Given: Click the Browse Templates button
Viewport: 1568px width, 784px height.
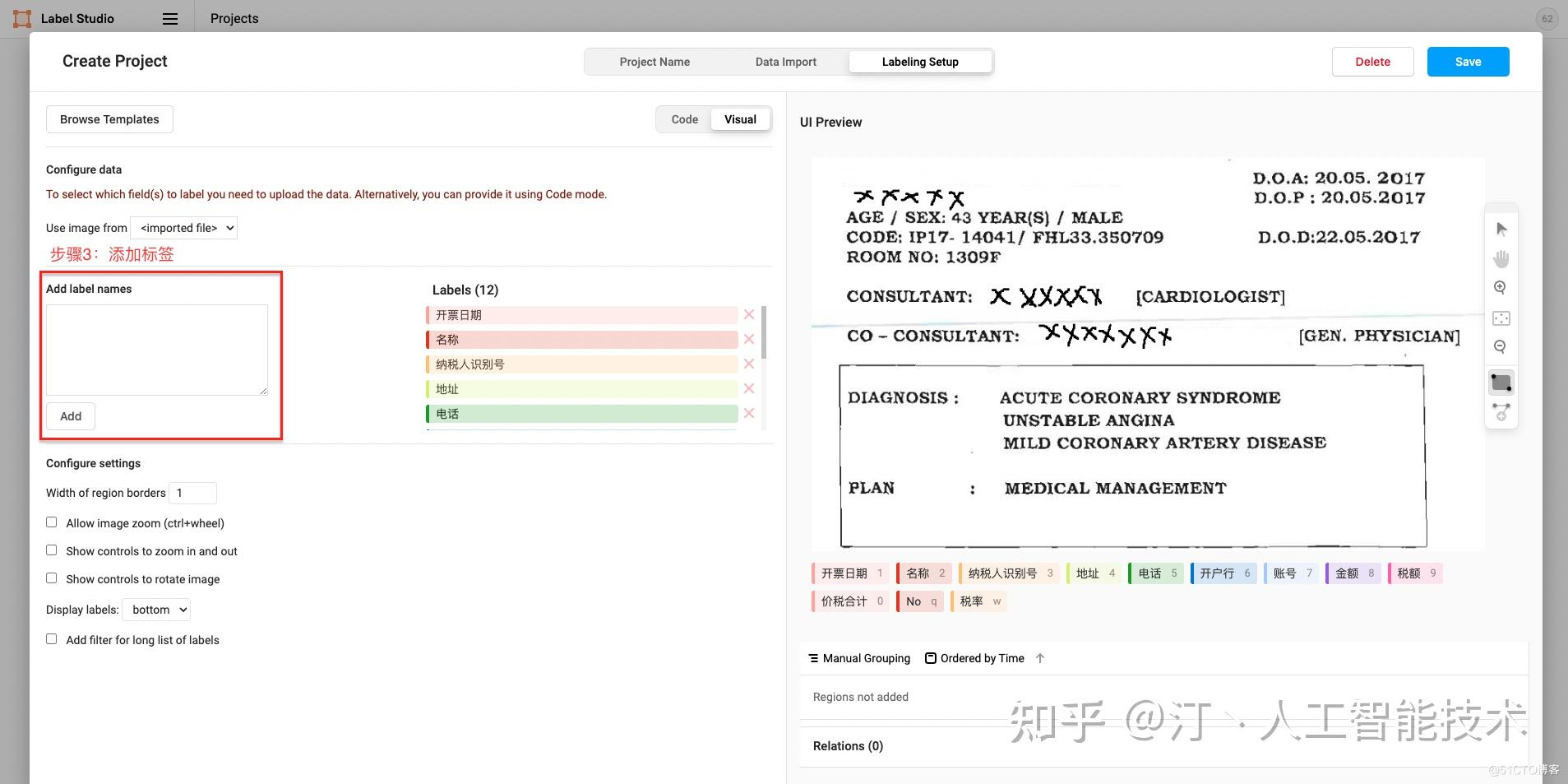Looking at the screenshot, I should coord(109,118).
